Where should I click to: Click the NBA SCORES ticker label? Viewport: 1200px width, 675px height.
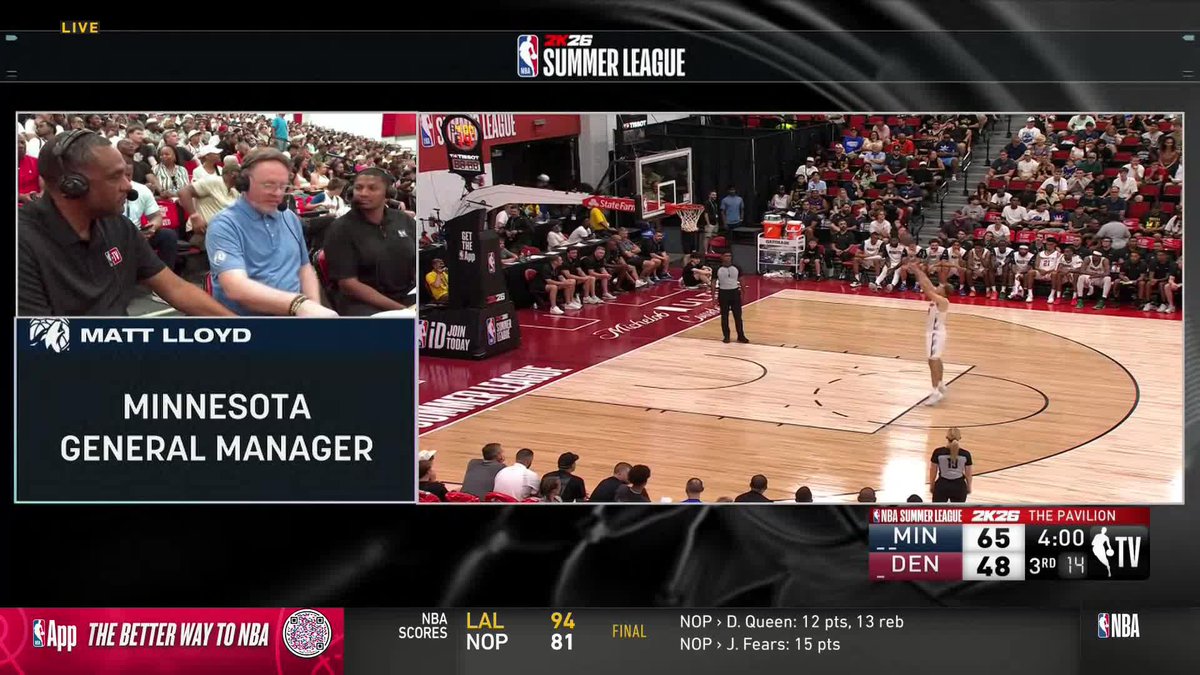(423, 626)
